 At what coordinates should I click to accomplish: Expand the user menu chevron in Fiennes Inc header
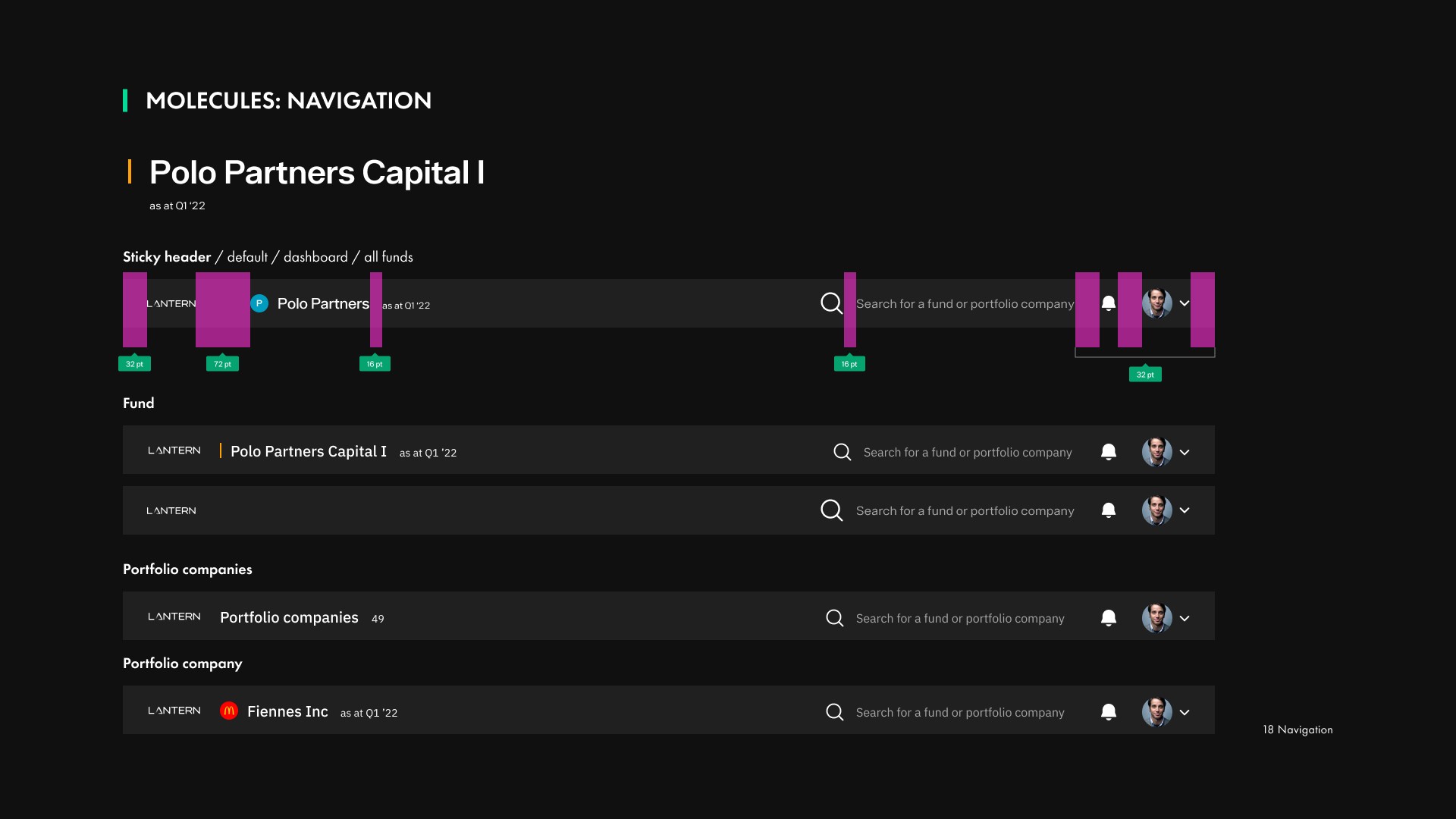pos(1185,713)
